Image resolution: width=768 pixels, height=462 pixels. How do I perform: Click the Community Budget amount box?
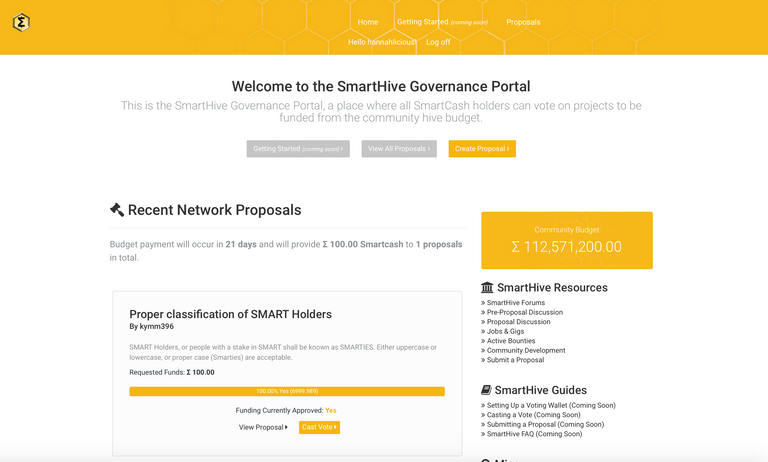click(567, 241)
